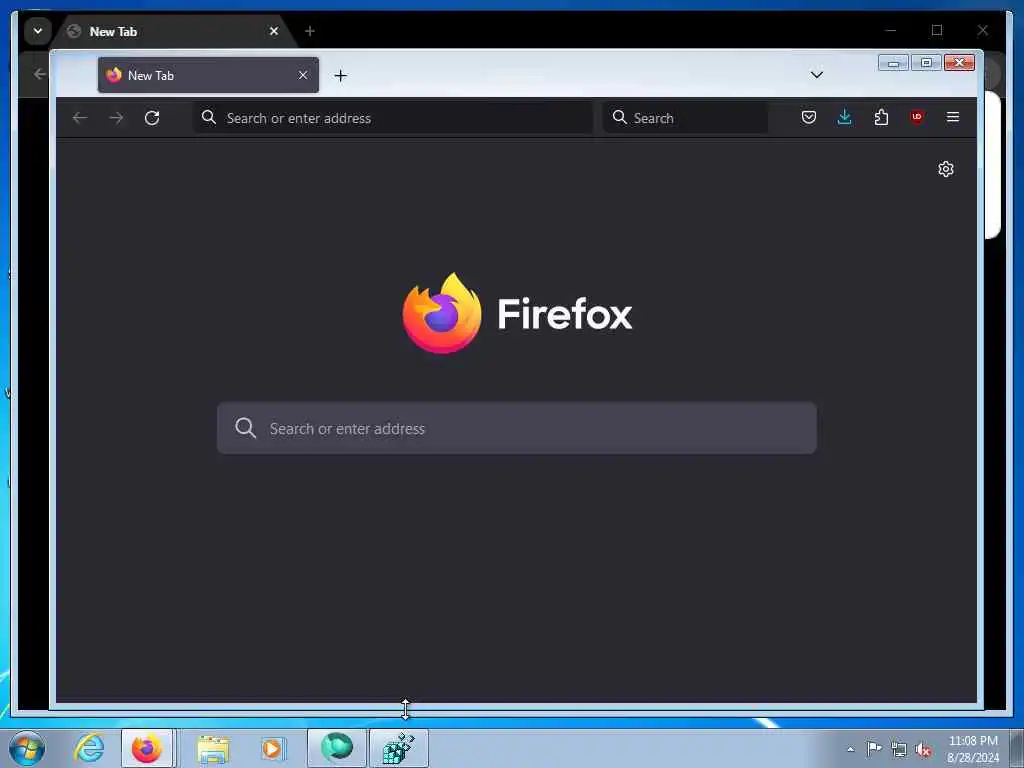The height and width of the screenshot is (768, 1024).
Task: Switch to Firefox on taskbar
Action: tap(147, 748)
